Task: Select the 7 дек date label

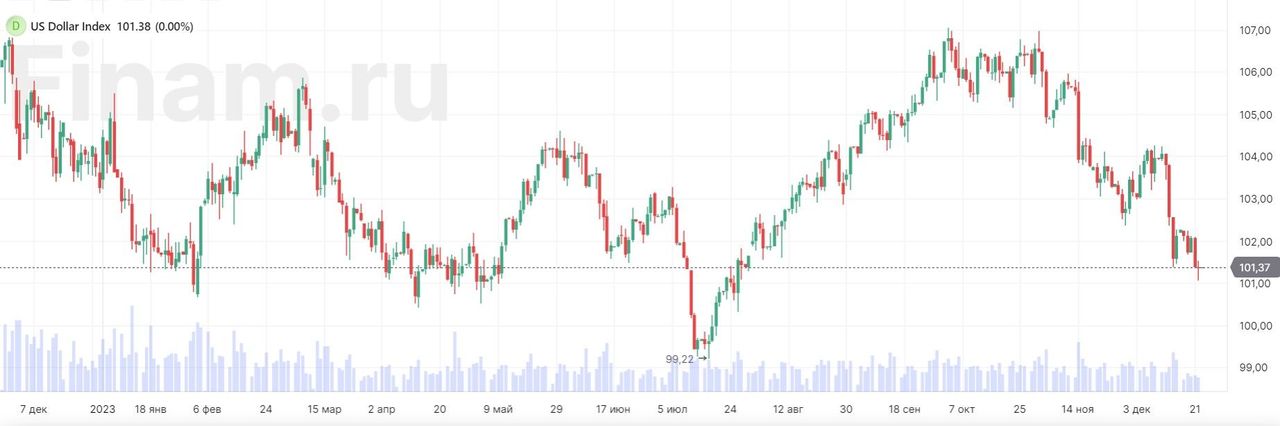Action: (34, 410)
